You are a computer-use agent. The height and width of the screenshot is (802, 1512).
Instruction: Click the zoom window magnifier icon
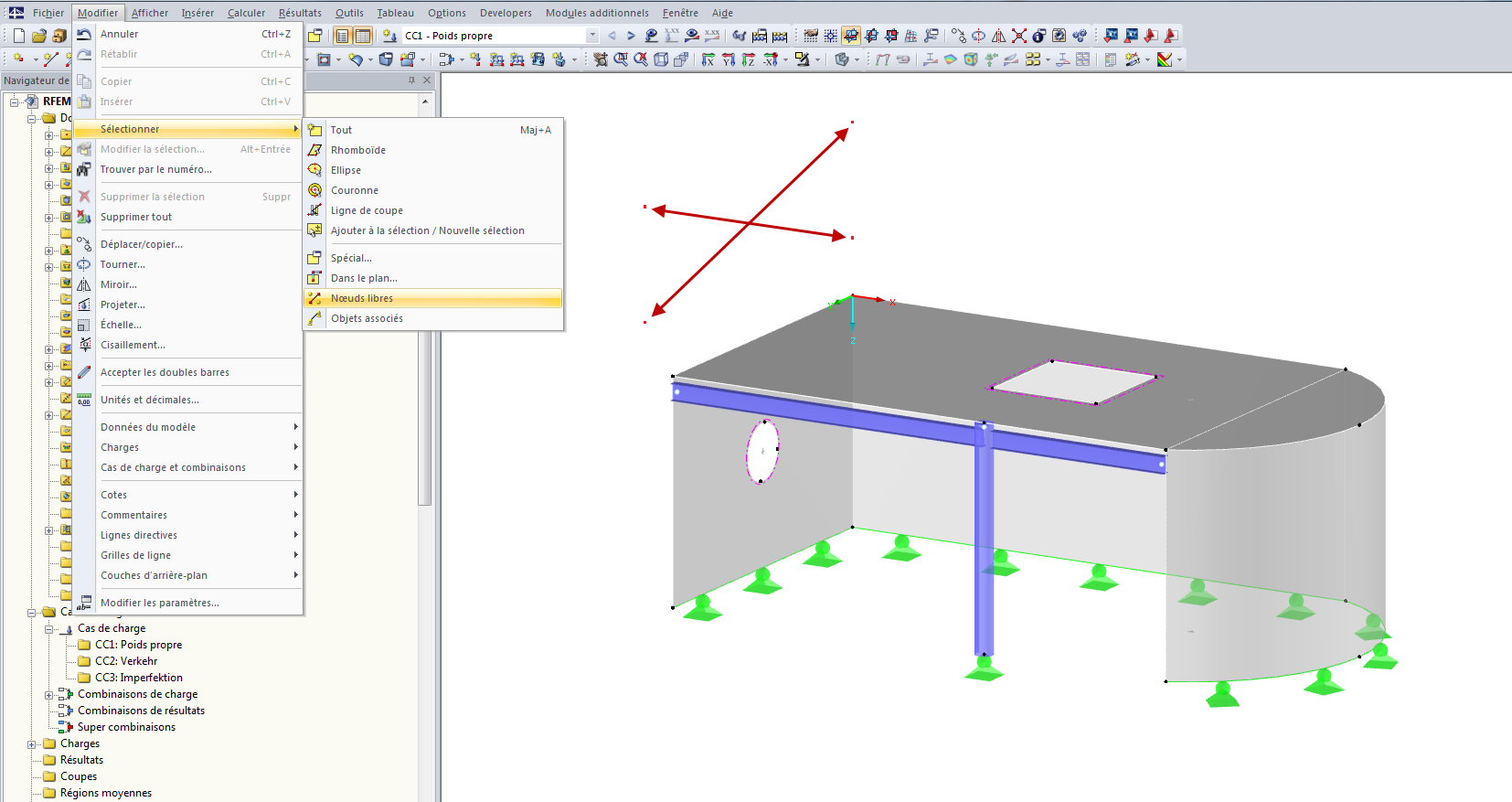click(x=621, y=59)
